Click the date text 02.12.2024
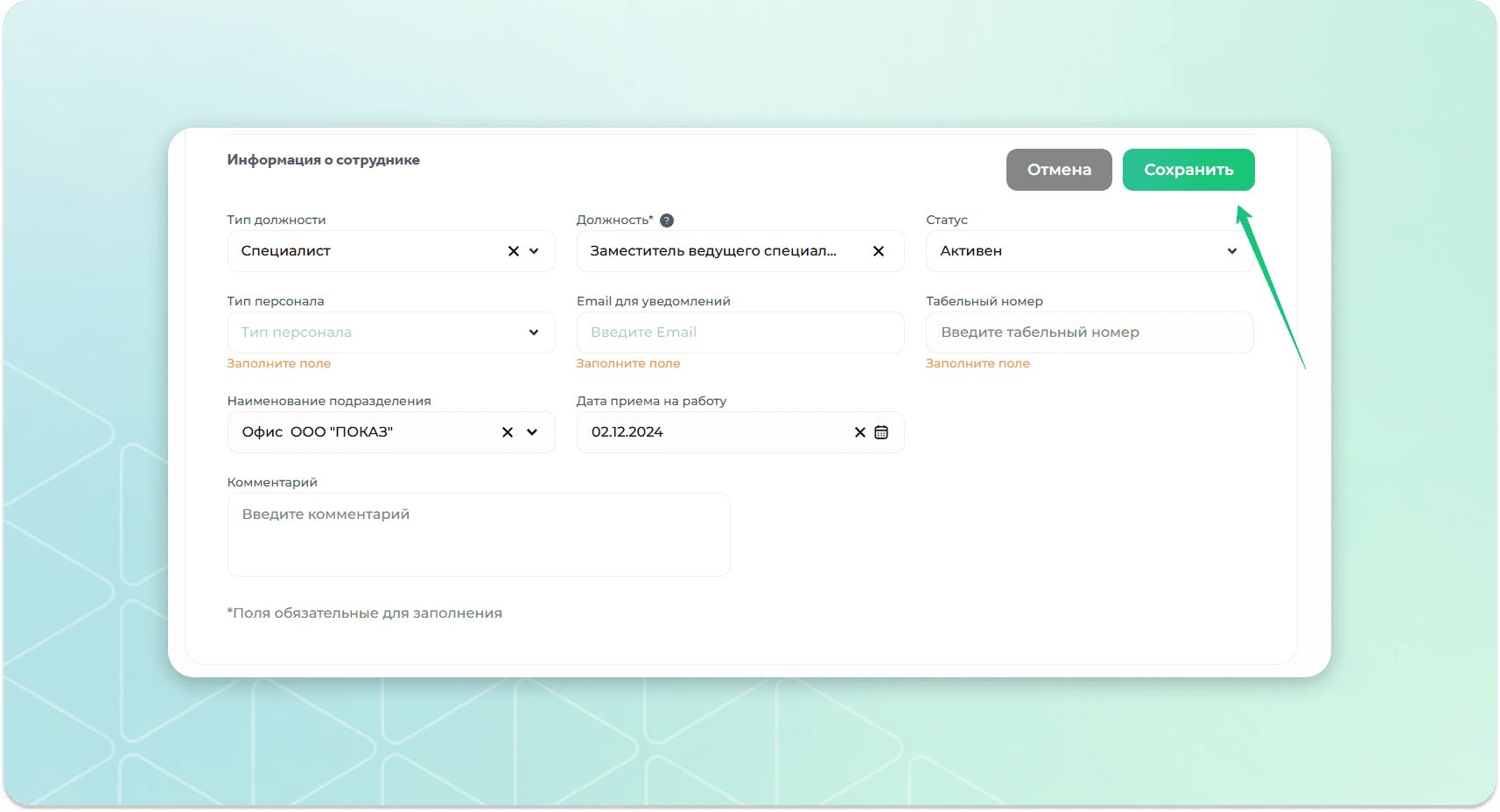 pyautogui.click(x=627, y=432)
